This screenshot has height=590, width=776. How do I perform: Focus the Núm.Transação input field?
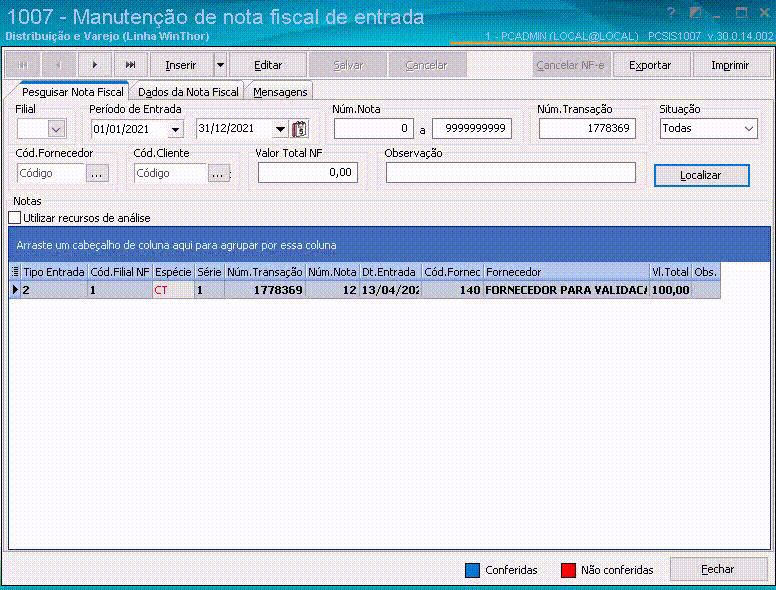(587, 129)
